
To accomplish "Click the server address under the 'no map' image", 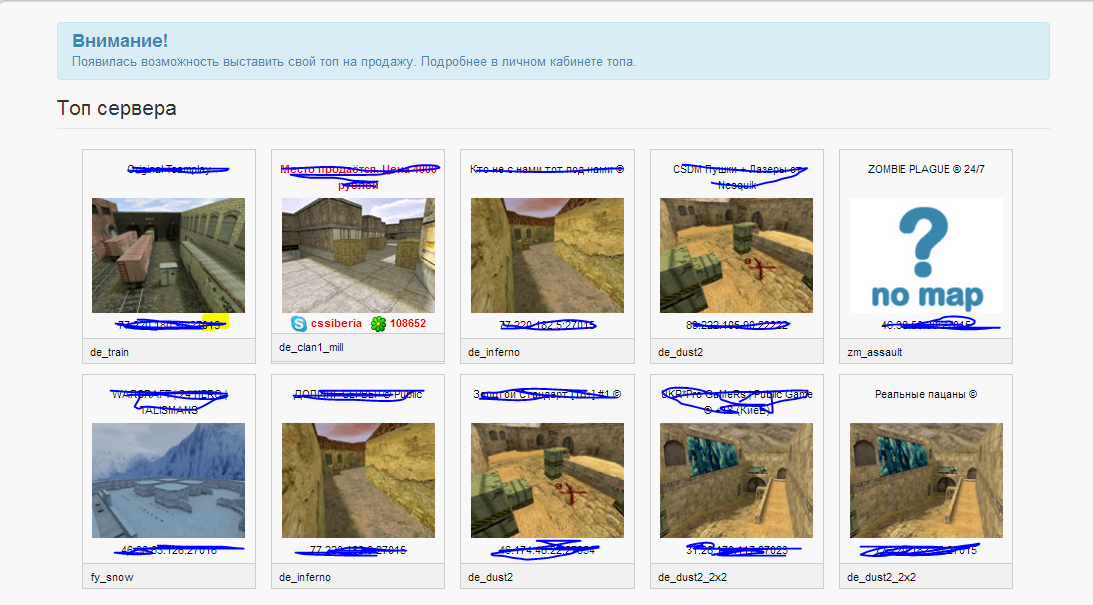I will (x=926, y=325).
